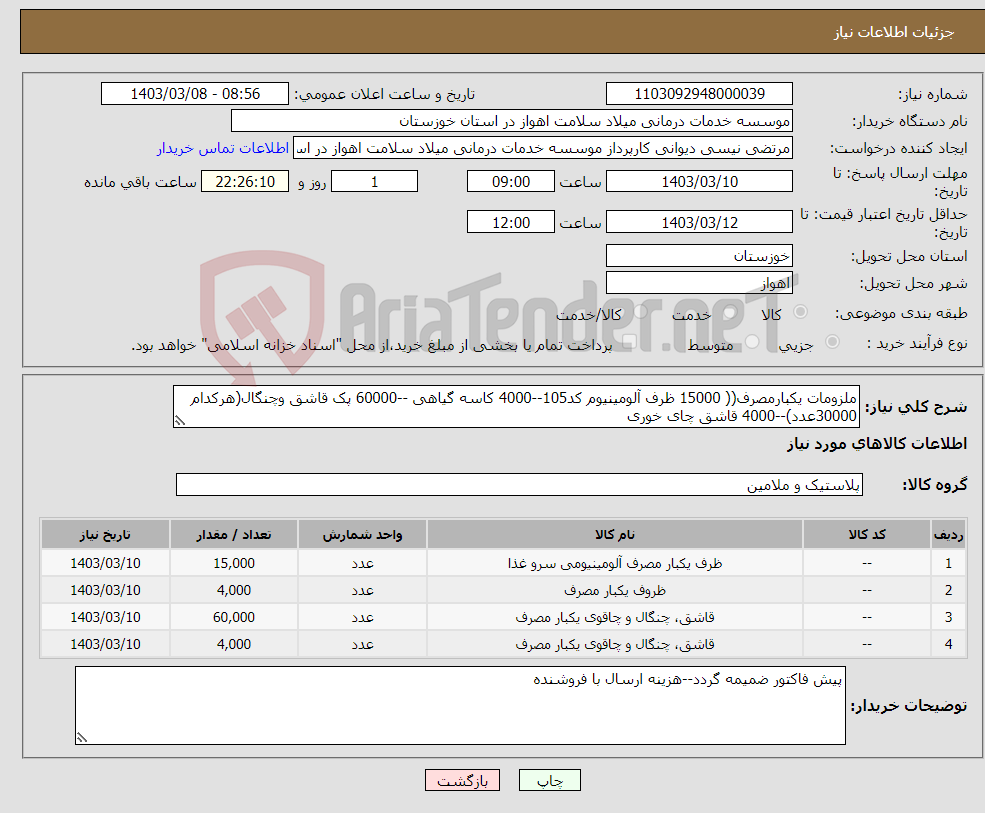The width and height of the screenshot is (985, 813).
Task: Click the resize handle of buyer notes textarea
Action: point(82,738)
